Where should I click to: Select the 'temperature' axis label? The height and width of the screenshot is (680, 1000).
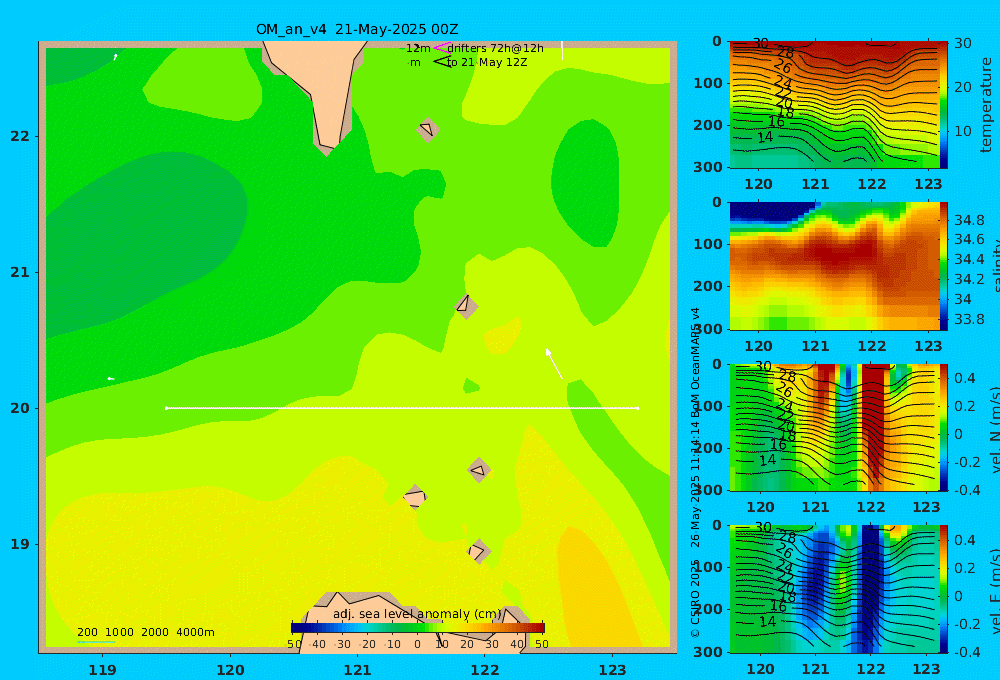987,105
